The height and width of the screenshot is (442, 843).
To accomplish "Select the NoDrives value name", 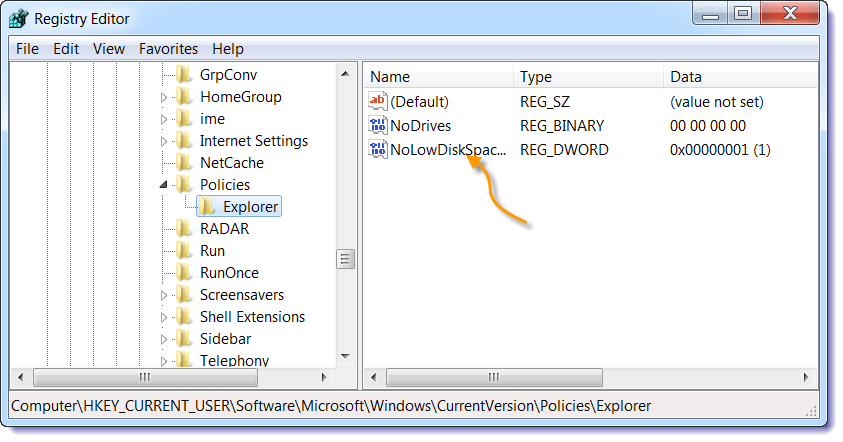I will click(x=420, y=126).
